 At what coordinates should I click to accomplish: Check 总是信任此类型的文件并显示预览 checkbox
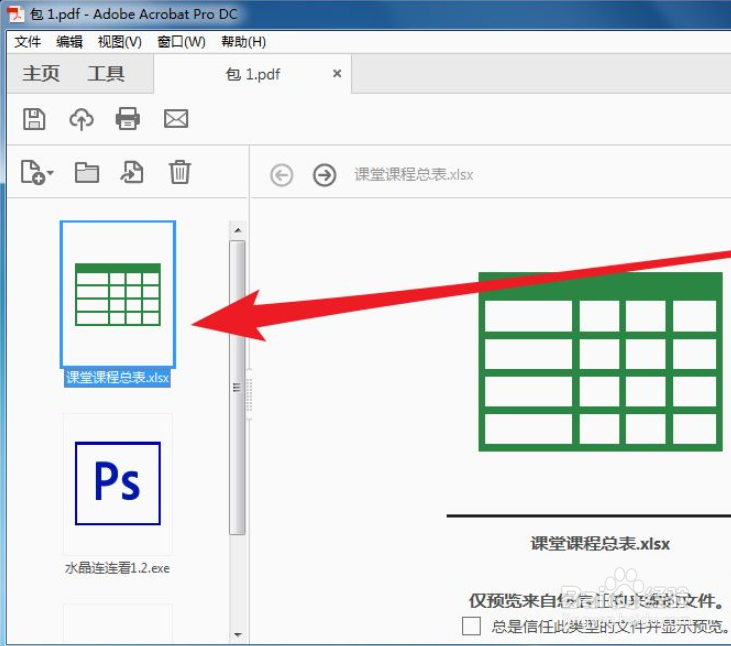pos(471,625)
